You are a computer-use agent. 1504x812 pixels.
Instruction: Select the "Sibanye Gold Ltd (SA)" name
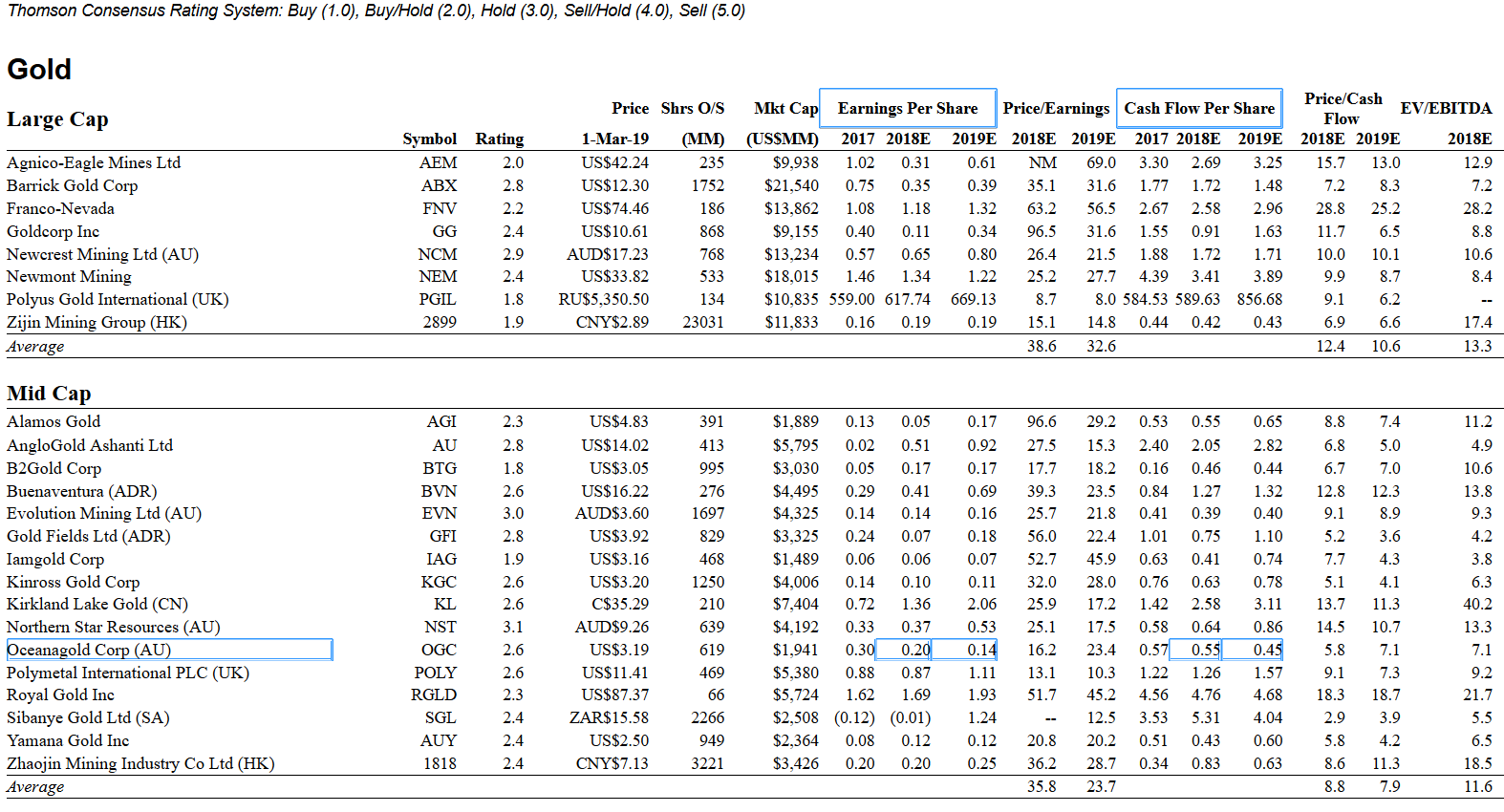coord(89,717)
